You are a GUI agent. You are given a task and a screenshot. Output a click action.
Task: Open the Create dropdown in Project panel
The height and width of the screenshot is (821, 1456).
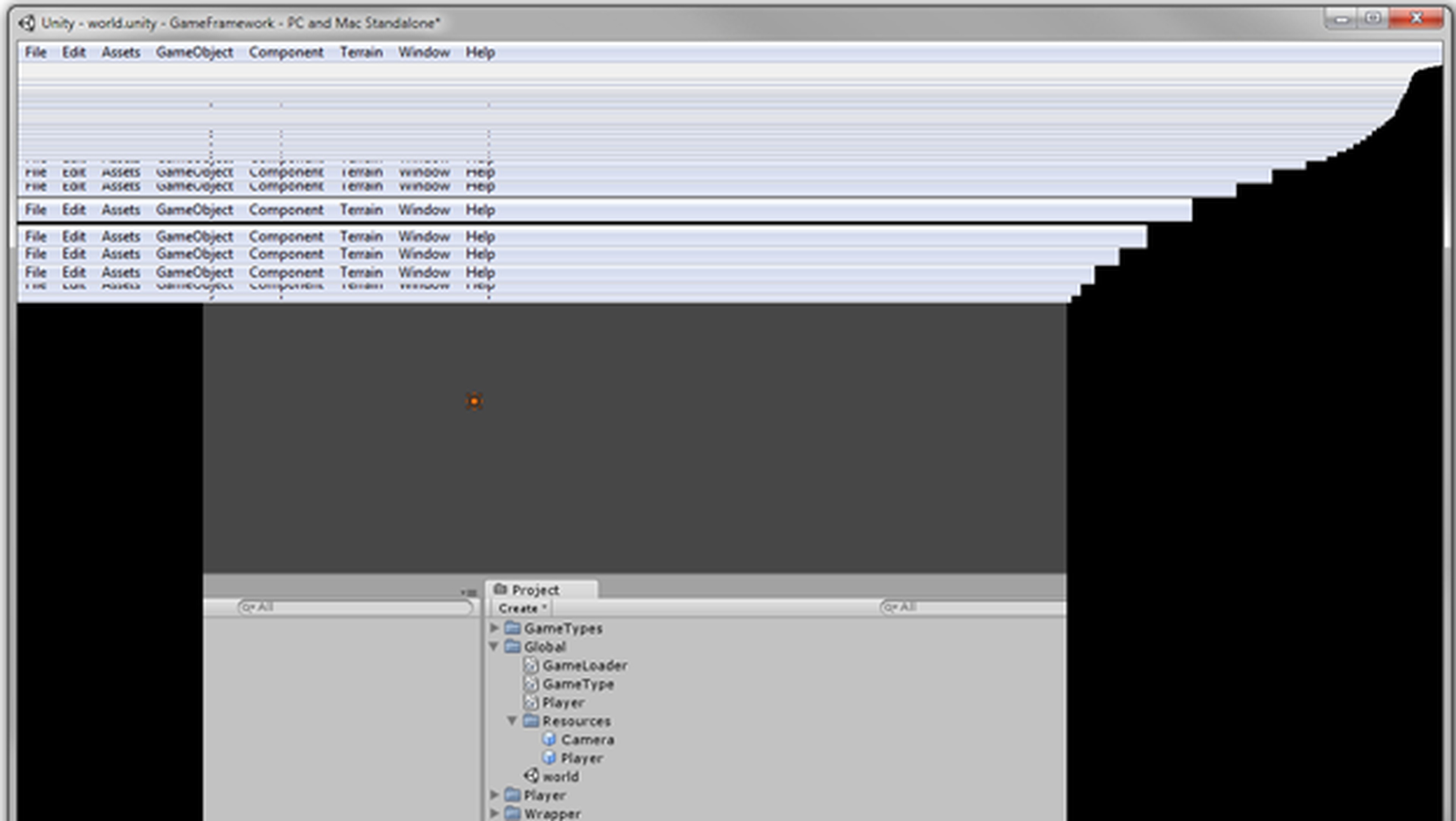521,608
